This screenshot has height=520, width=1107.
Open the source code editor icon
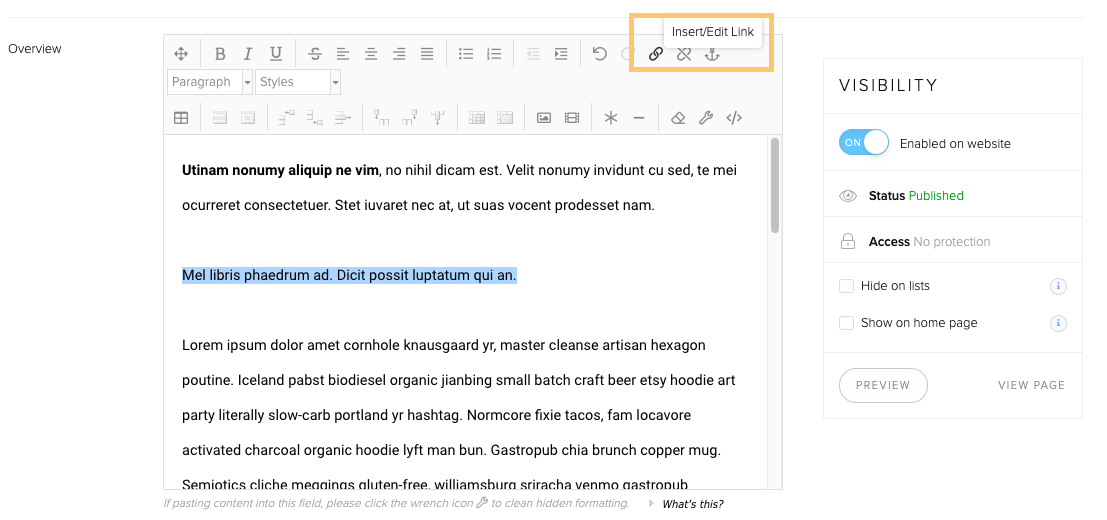(734, 118)
